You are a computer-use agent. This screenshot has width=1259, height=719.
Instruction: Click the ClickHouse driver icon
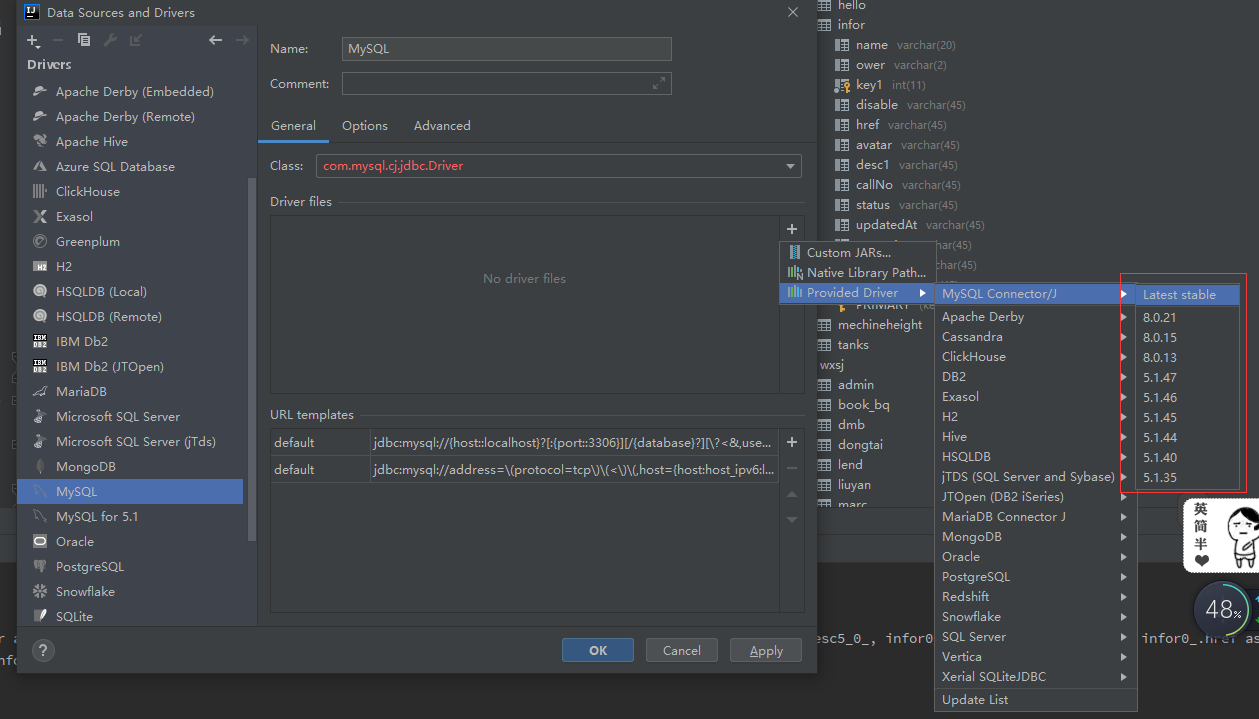(x=40, y=191)
